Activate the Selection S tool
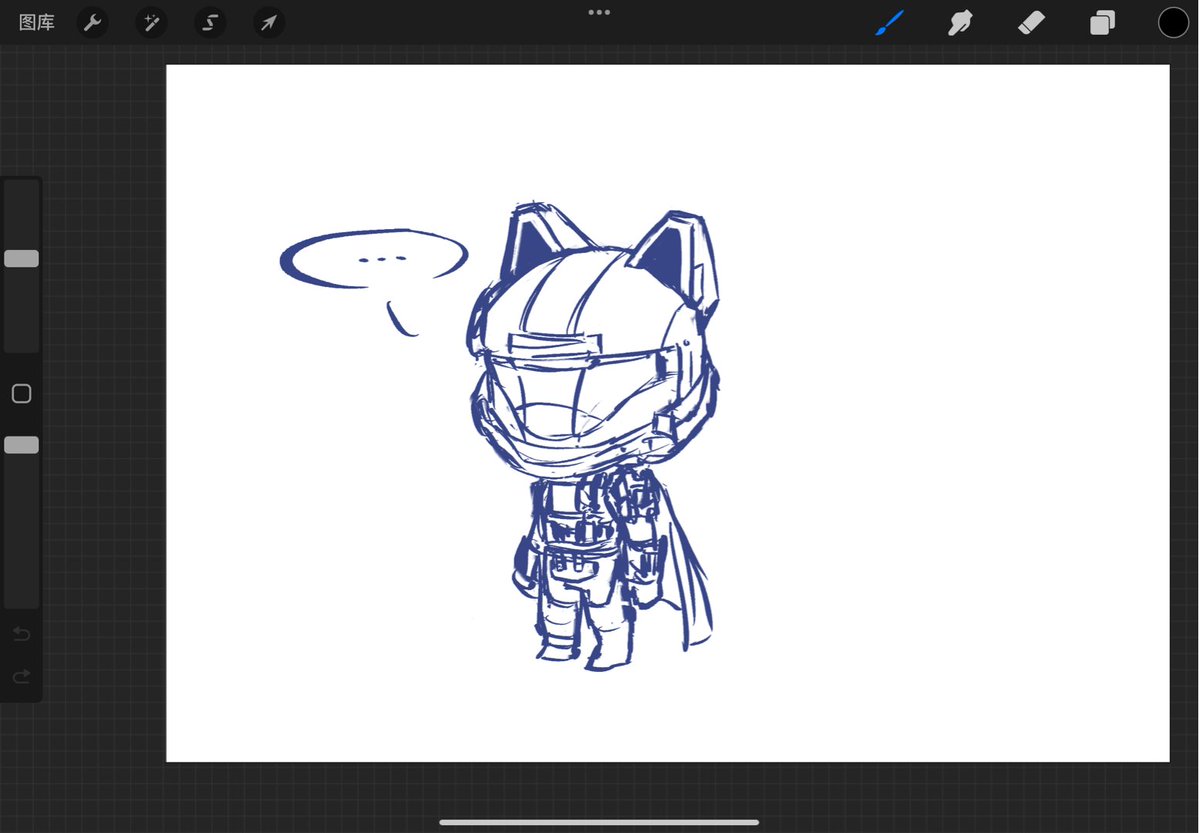Viewport: 1199px width, 833px height. pyautogui.click(x=210, y=23)
